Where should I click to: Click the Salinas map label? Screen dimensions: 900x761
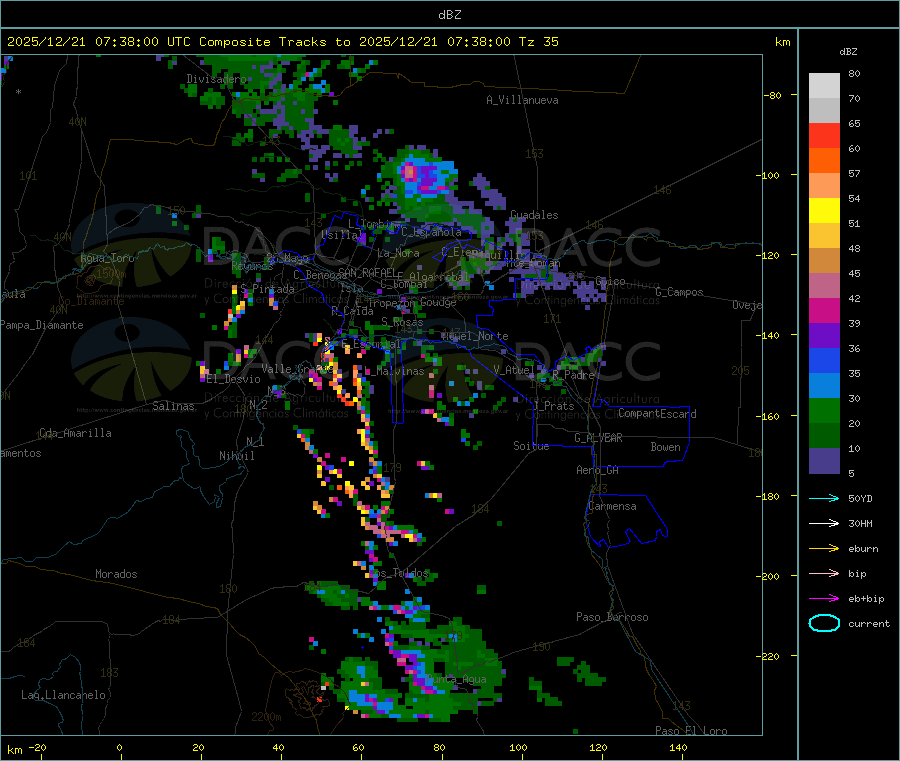173,406
